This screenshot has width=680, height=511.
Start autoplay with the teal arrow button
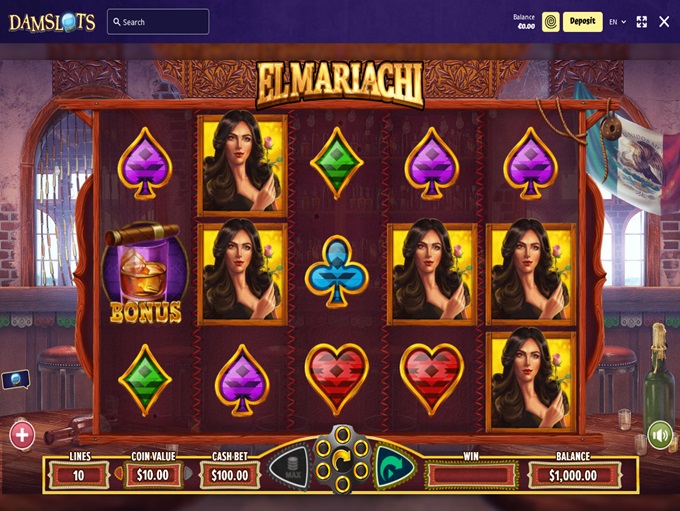(393, 467)
